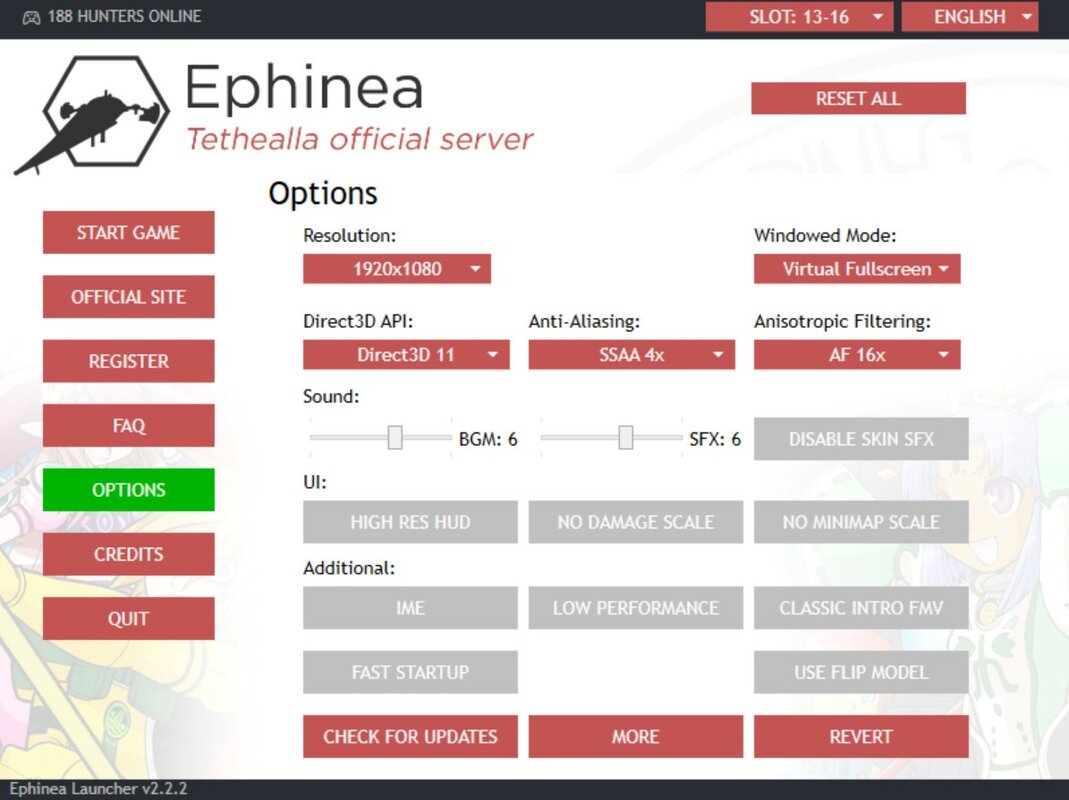The width and height of the screenshot is (1069, 800).
Task: Expand the Windowed Mode Virtual Fullscreen dropdown
Action: 857,269
